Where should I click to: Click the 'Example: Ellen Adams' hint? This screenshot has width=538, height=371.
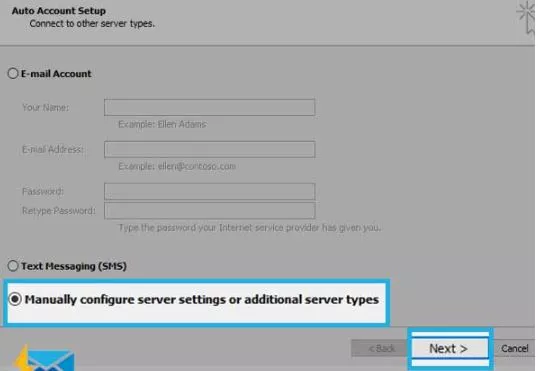(162, 124)
